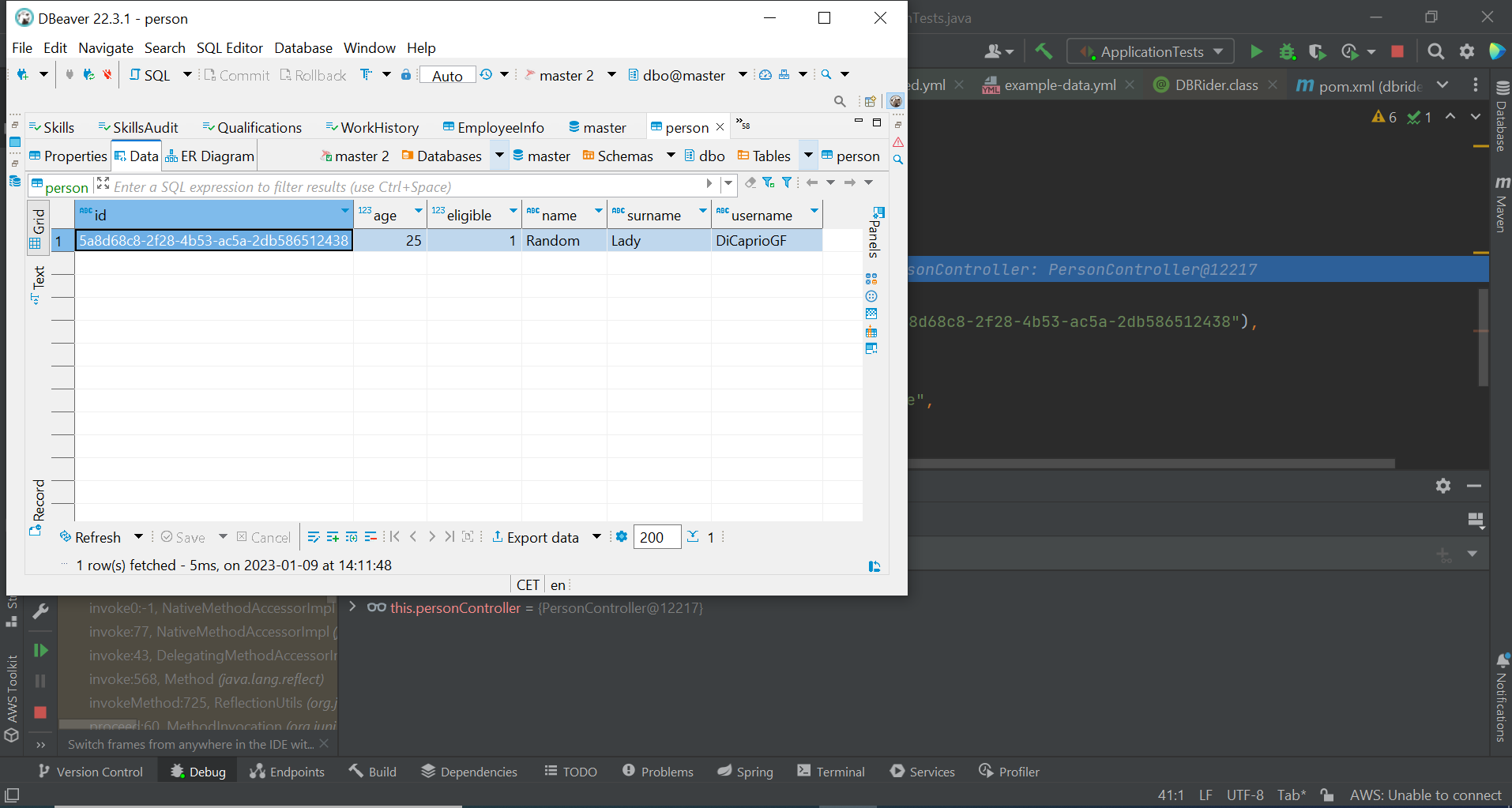Add a new row to the result set
The width and height of the screenshot is (1512, 808).
point(331,536)
